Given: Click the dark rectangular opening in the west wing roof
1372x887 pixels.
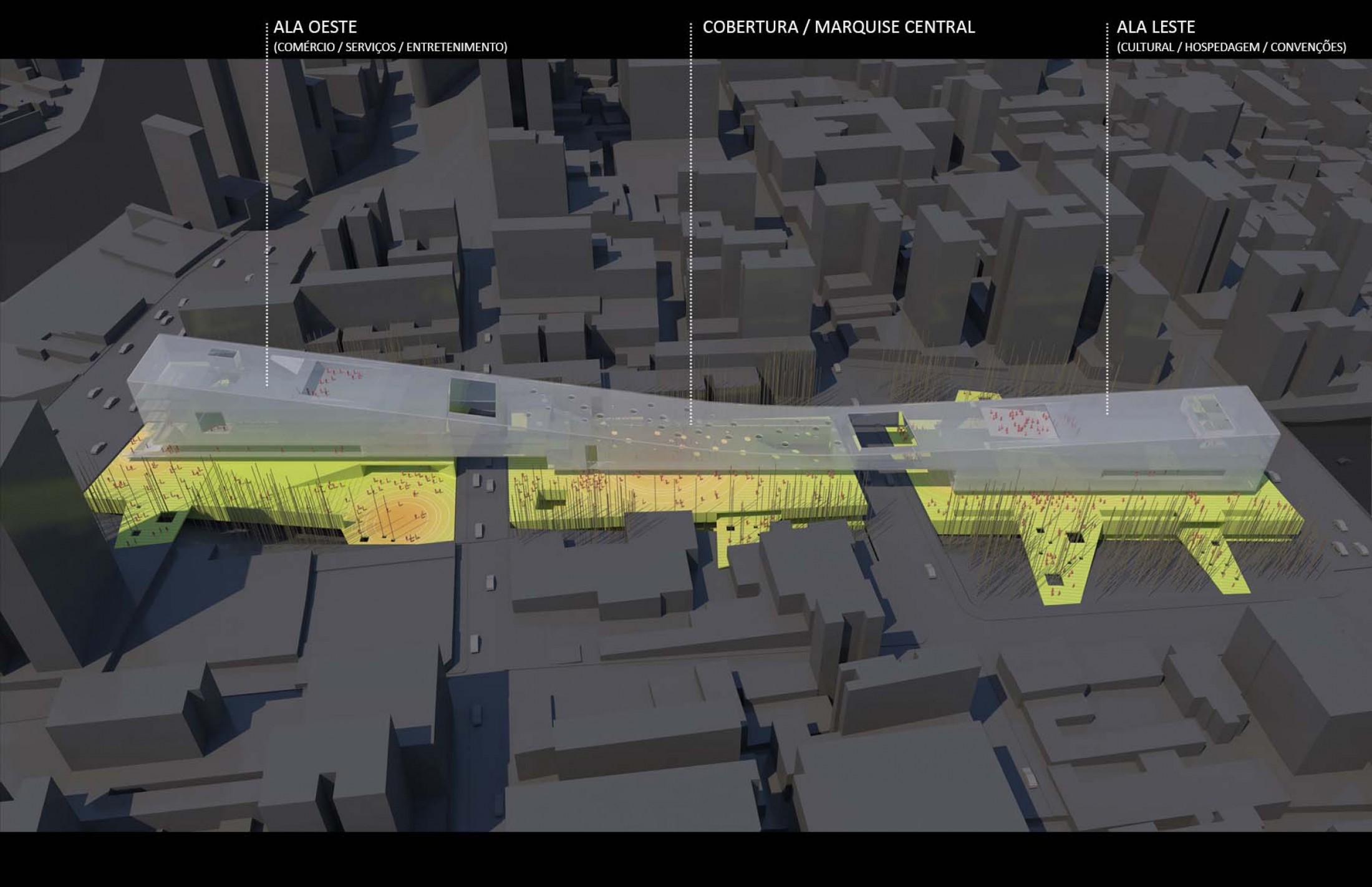Looking at the screenshot, I should (472, 397).
